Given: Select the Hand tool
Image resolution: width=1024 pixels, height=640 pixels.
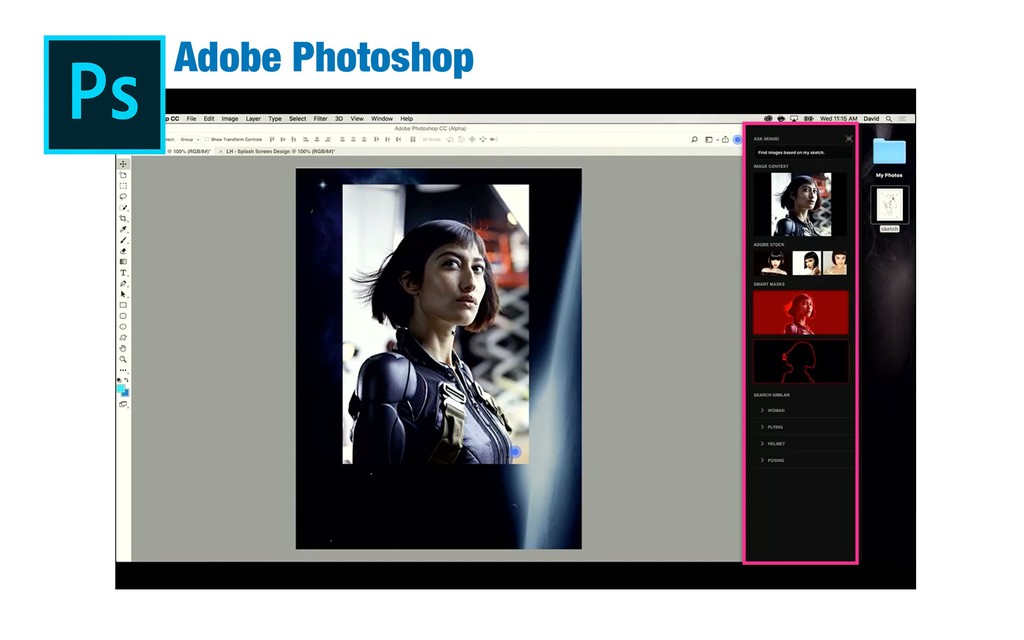Looking at the screenshot, I should click(123, 349).
